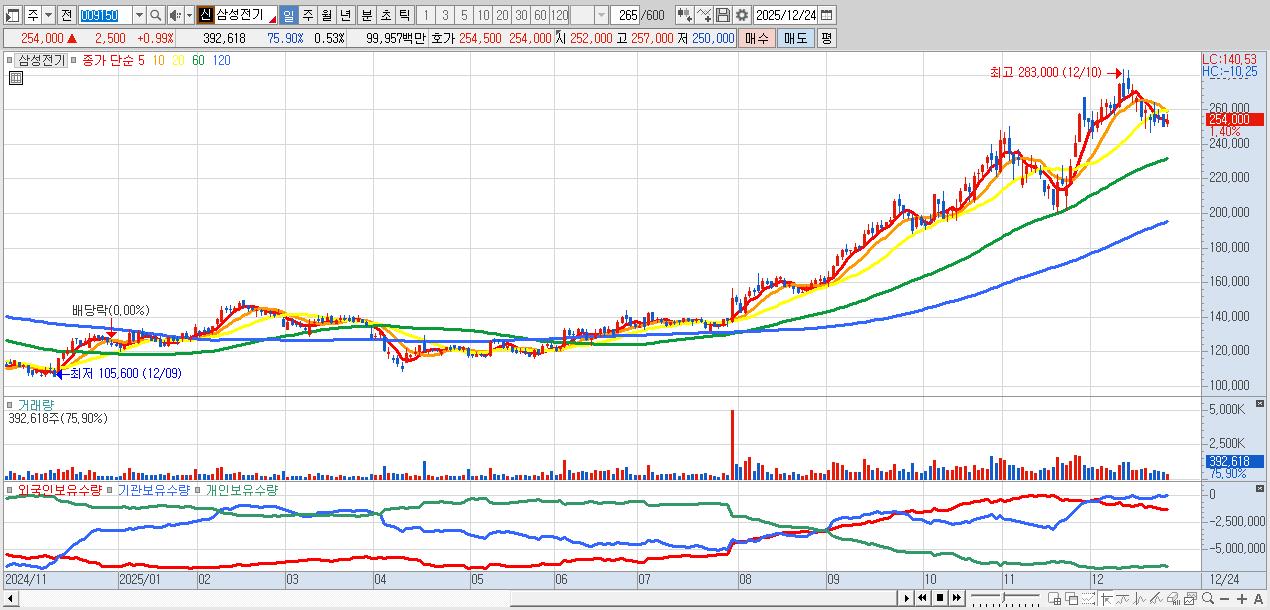Click the play button in bottom bar
1270x610 pixels.
click(907, 598)
